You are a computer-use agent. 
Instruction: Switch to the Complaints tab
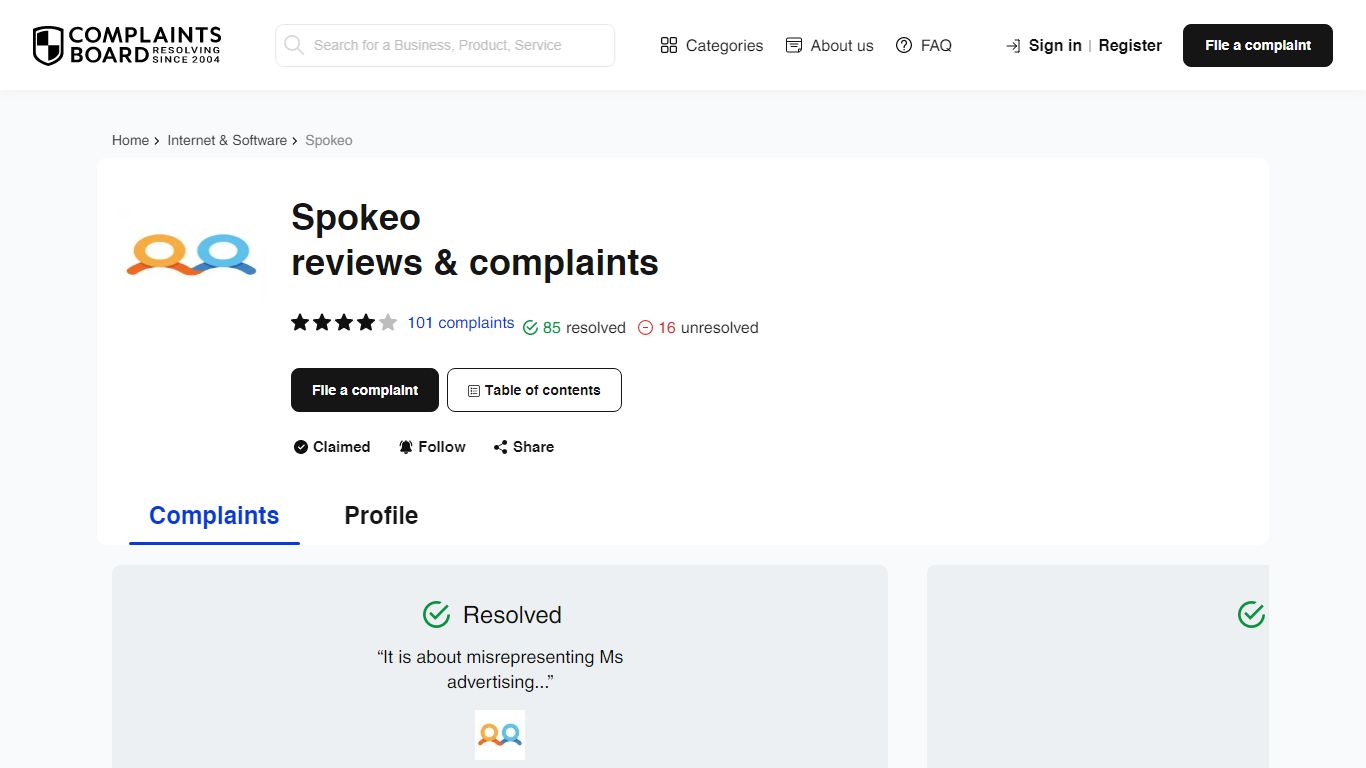click(214, 516)
